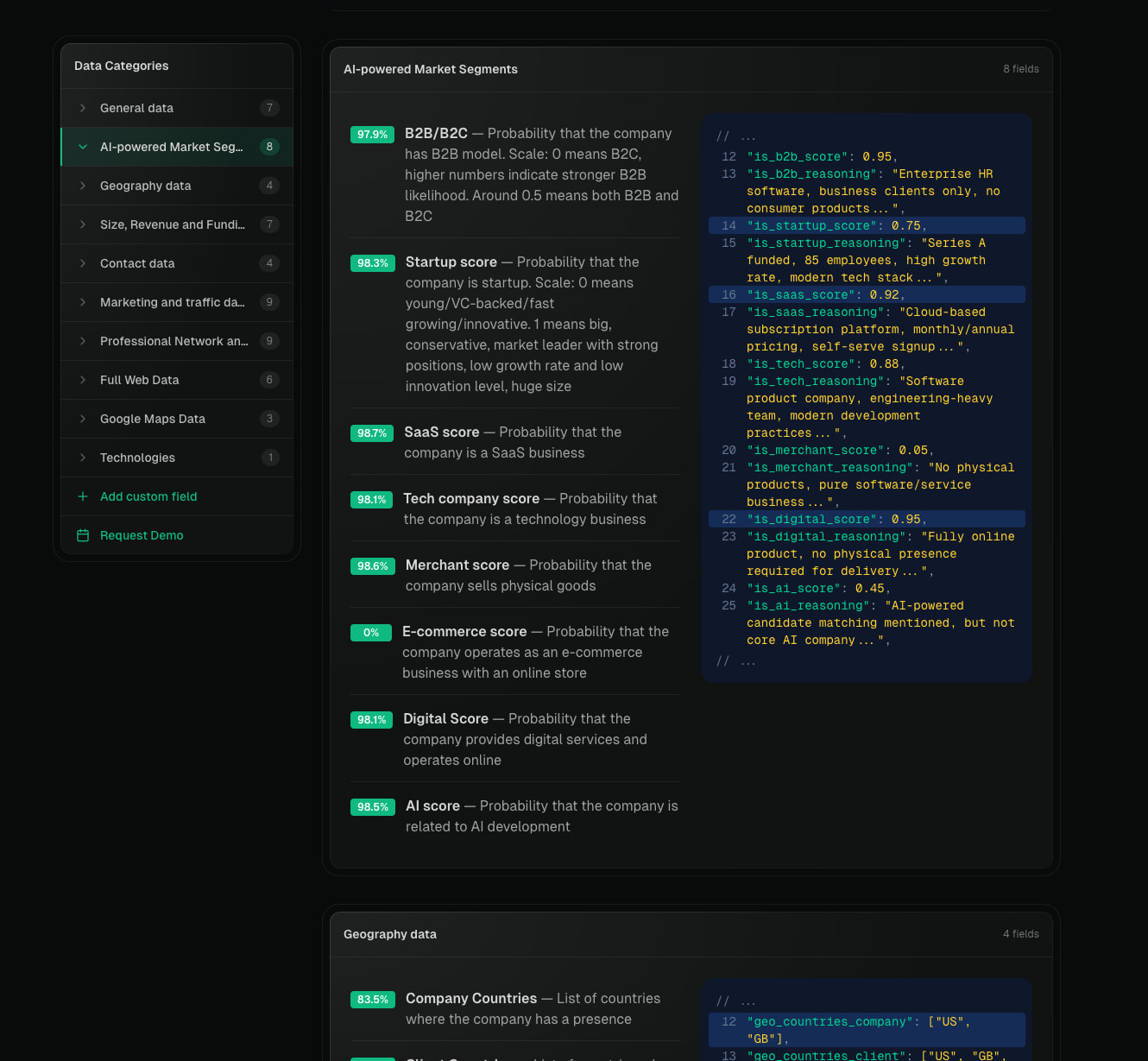Image resolution: width=1148 pixels, height=1061 pixels.
Task: Open the Google Maps Data label
Action: coord(153,419)
